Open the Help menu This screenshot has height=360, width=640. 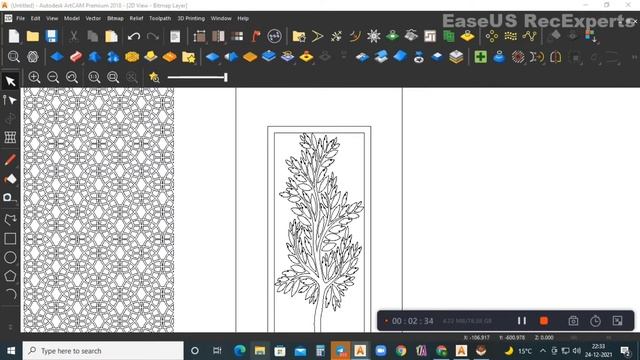coord(243,18)
